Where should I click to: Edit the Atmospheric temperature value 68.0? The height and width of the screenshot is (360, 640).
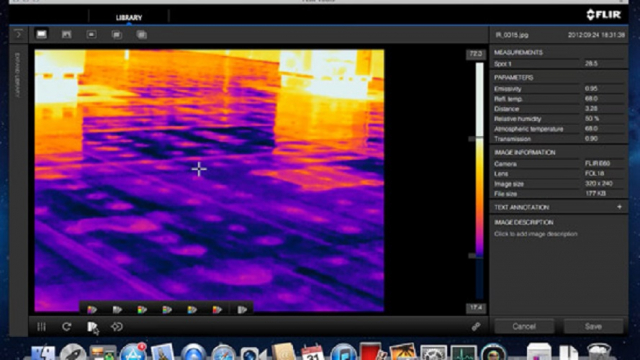click(591, 129)
